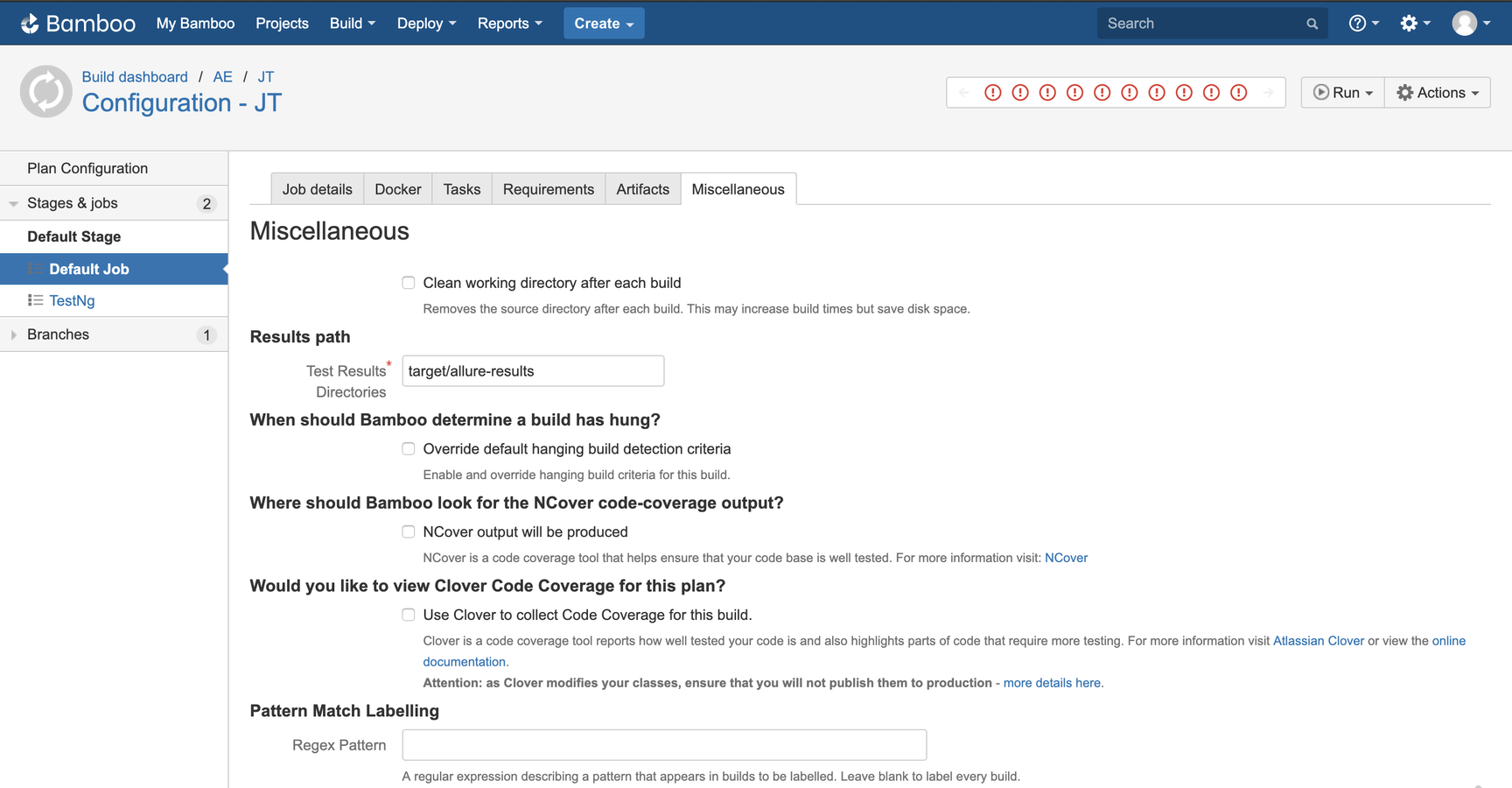This screenshot has height=788, width=1512.
Task: Click the search magnifier icon
Action: (x=1312, y=24)
